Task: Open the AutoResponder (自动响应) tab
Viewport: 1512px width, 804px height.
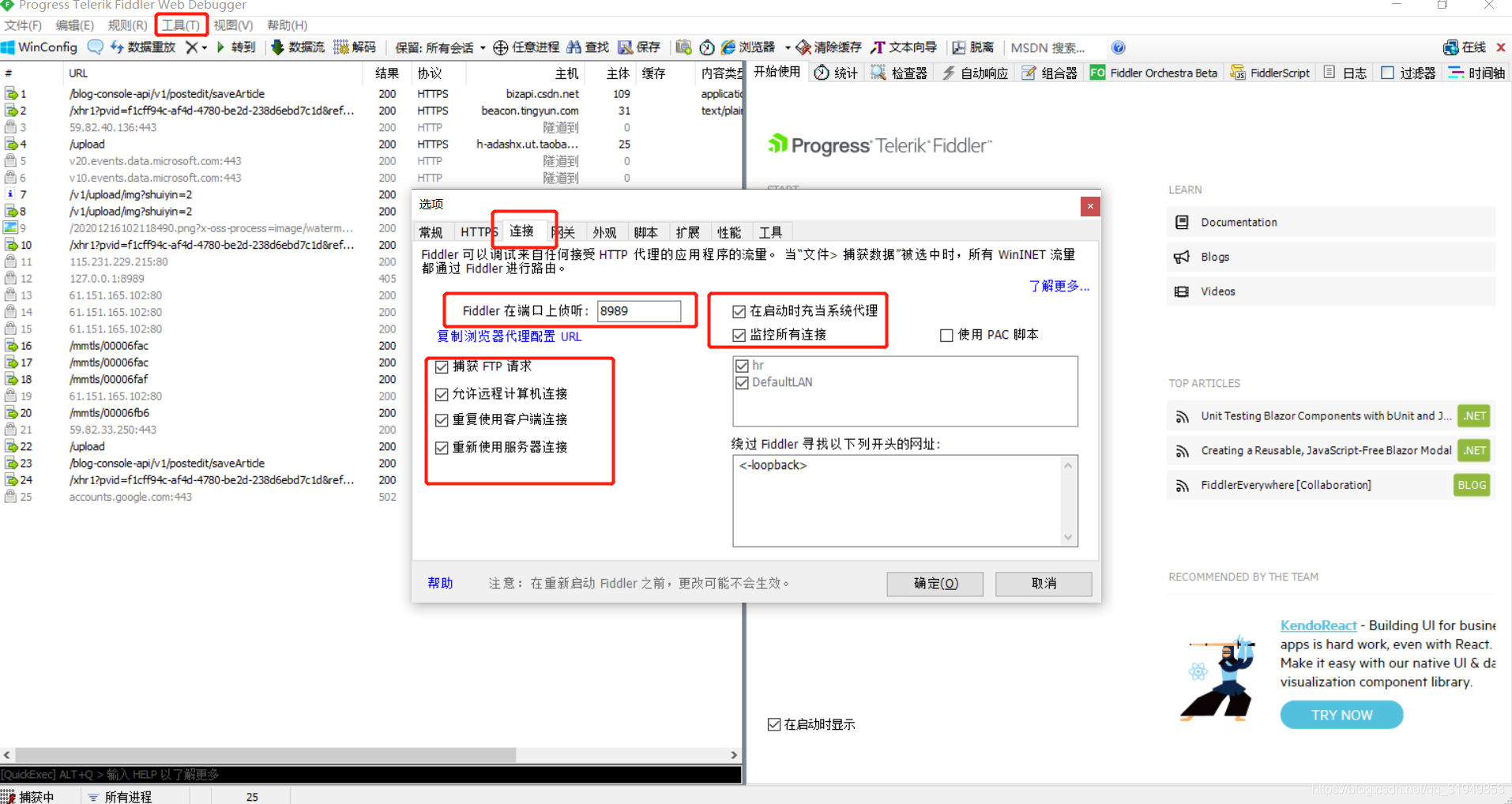Action: (x=975, y=73)
